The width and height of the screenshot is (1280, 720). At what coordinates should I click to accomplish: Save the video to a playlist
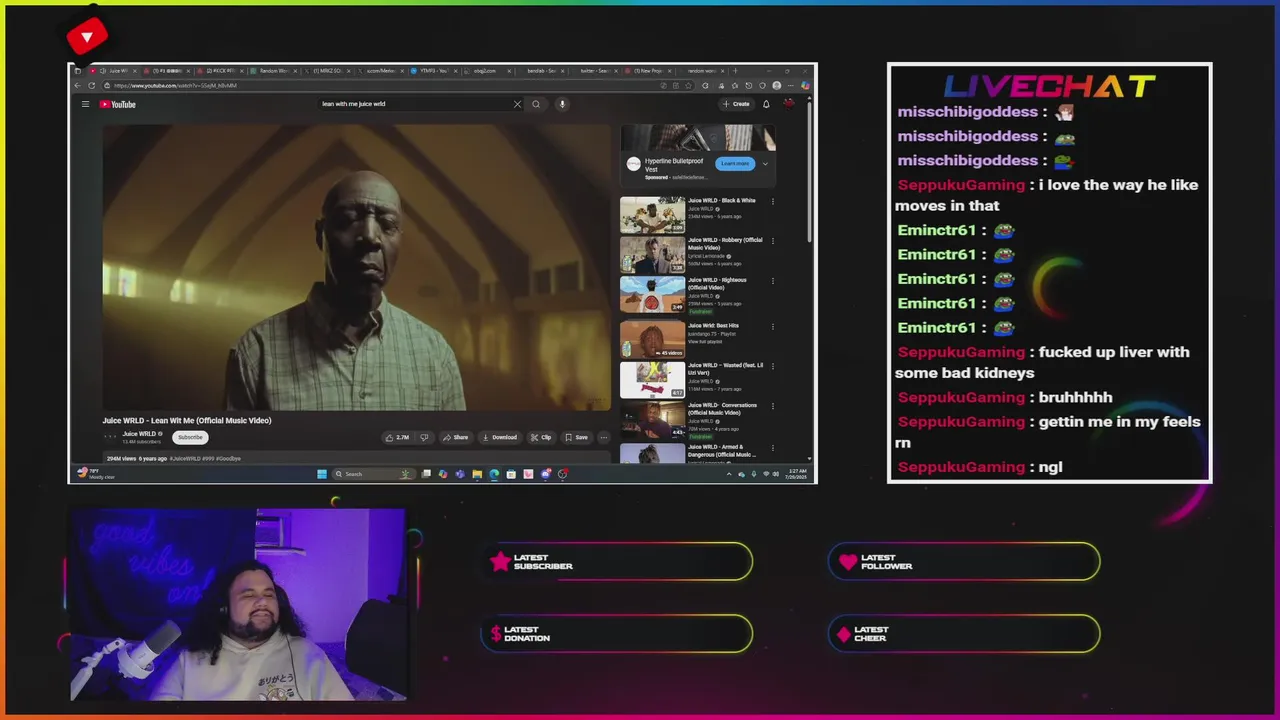click(x=576, y=437)
